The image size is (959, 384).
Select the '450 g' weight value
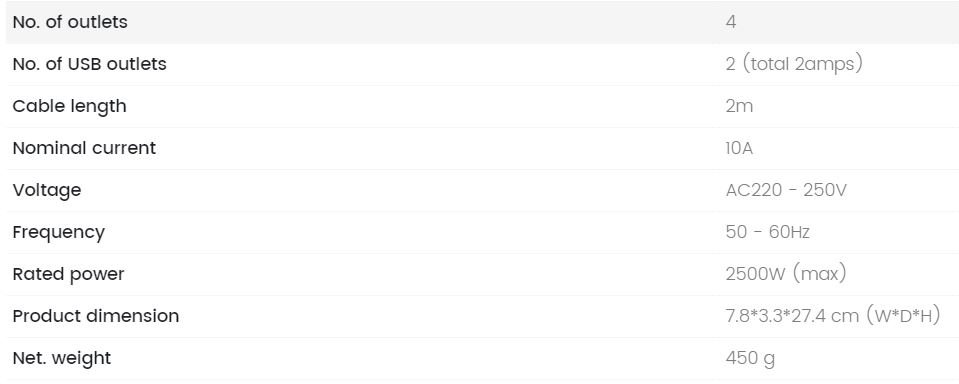click(750, 358)
